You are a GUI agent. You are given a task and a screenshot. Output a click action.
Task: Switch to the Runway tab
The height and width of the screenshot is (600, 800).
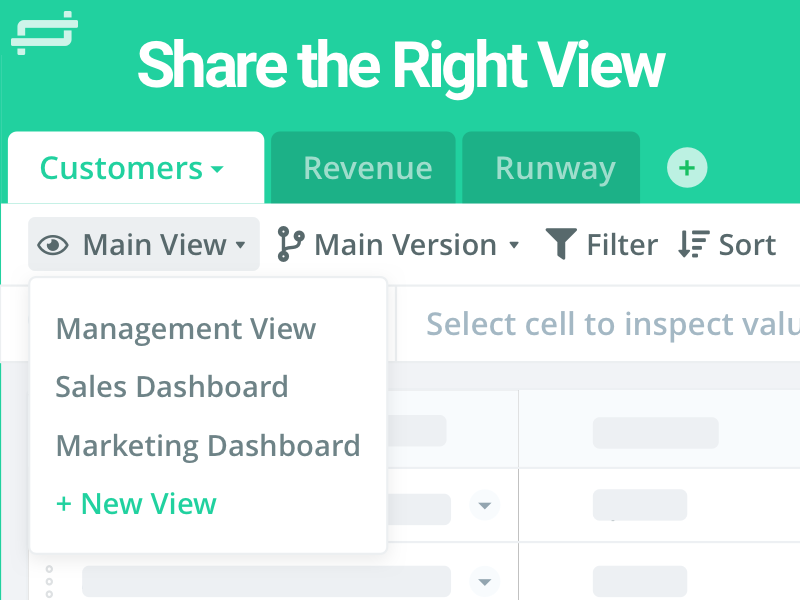pyautogui.click(x=555, y=168)
